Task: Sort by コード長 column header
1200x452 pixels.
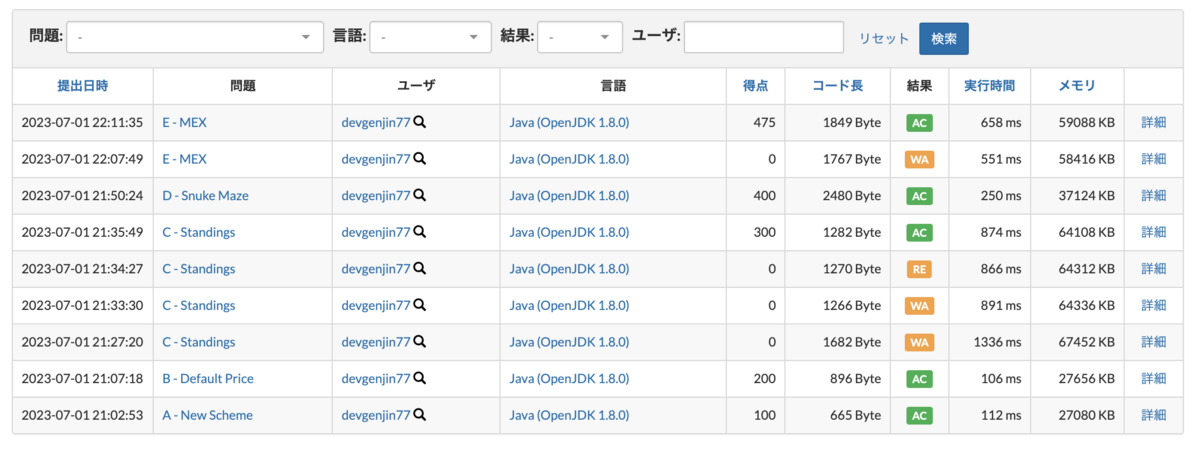Action: 838,86
